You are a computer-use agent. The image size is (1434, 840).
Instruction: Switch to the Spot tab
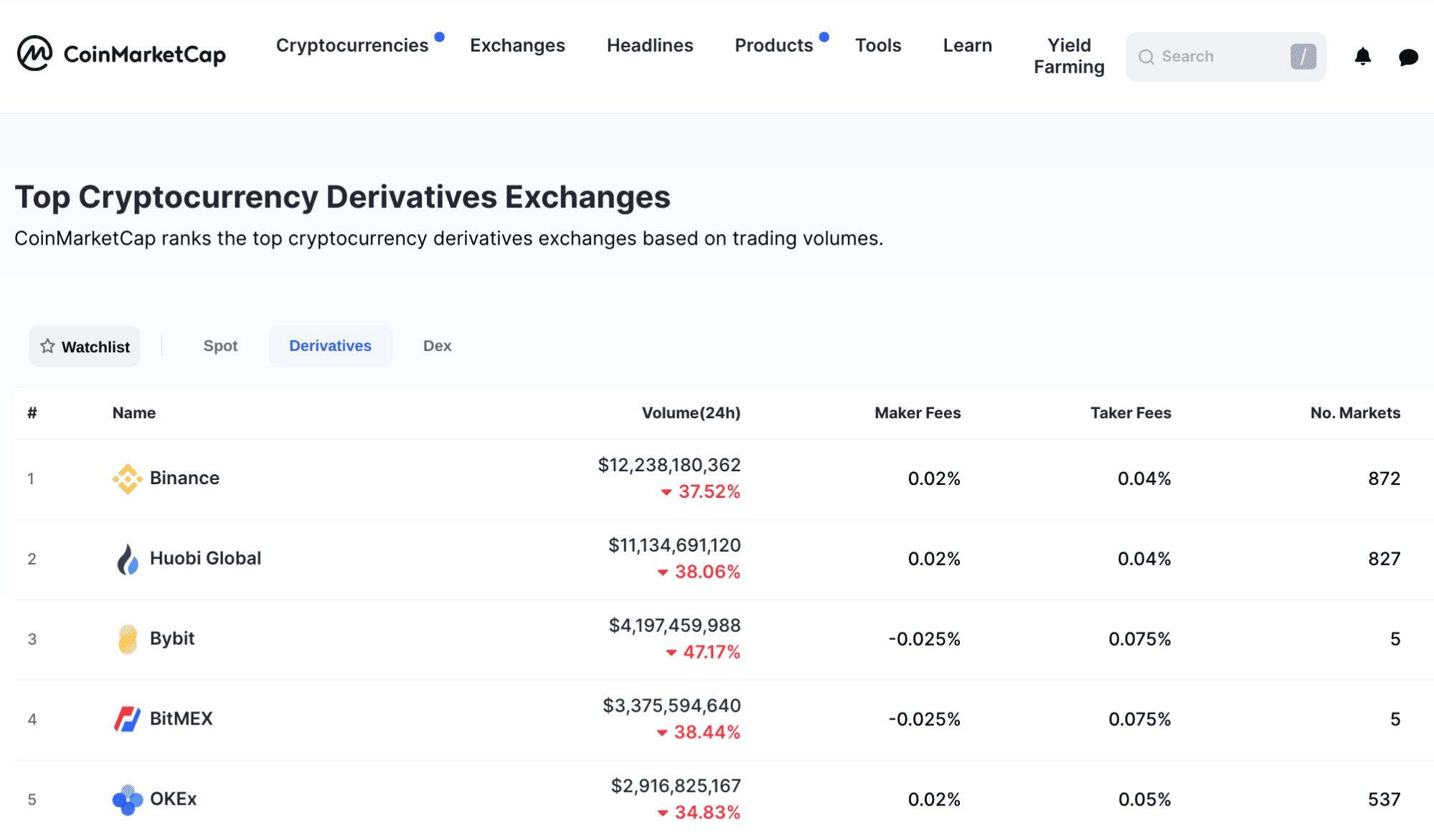[220, 346]
